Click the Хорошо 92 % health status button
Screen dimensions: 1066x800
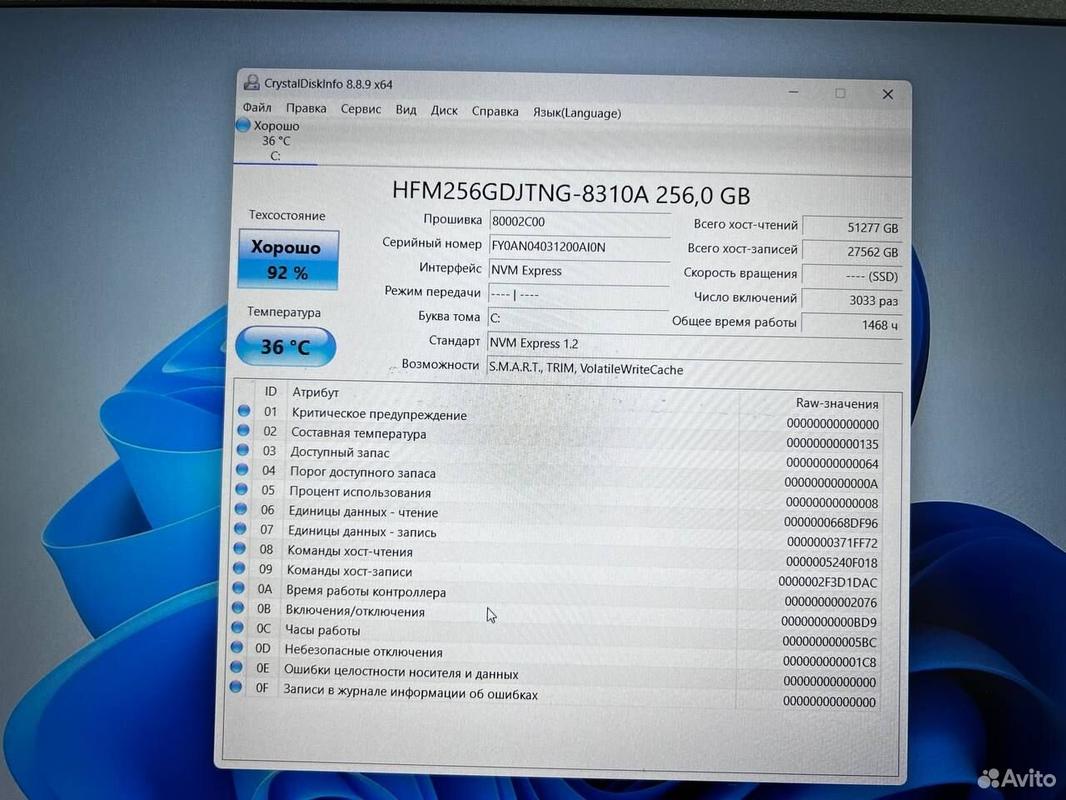click(288, 260)
